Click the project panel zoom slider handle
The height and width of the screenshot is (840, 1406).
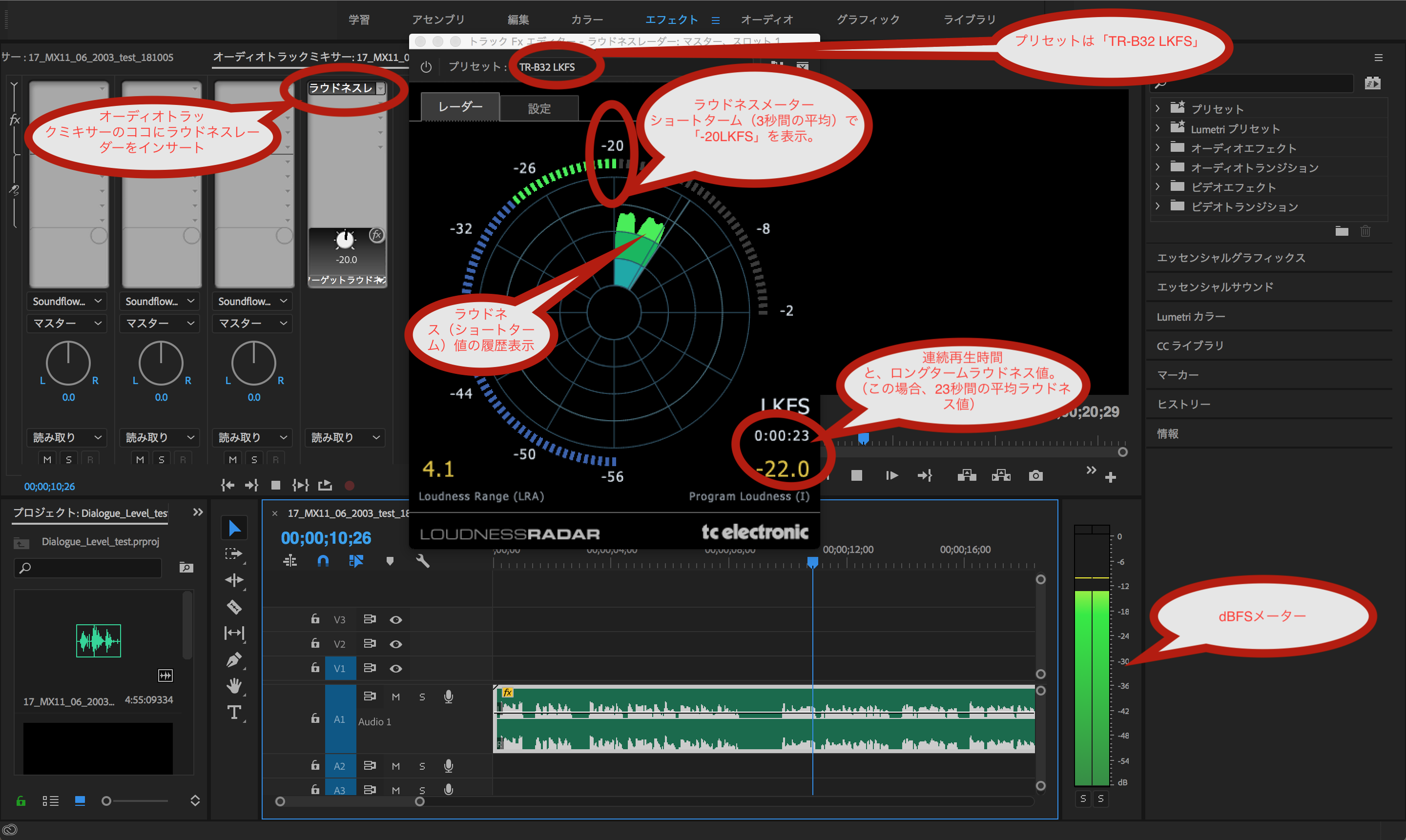tap(106, 801)
